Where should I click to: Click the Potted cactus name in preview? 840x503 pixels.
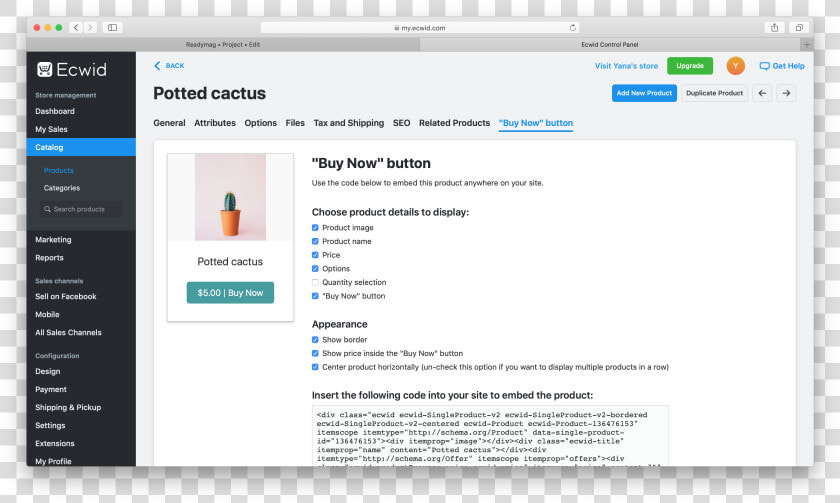point(230,261)
